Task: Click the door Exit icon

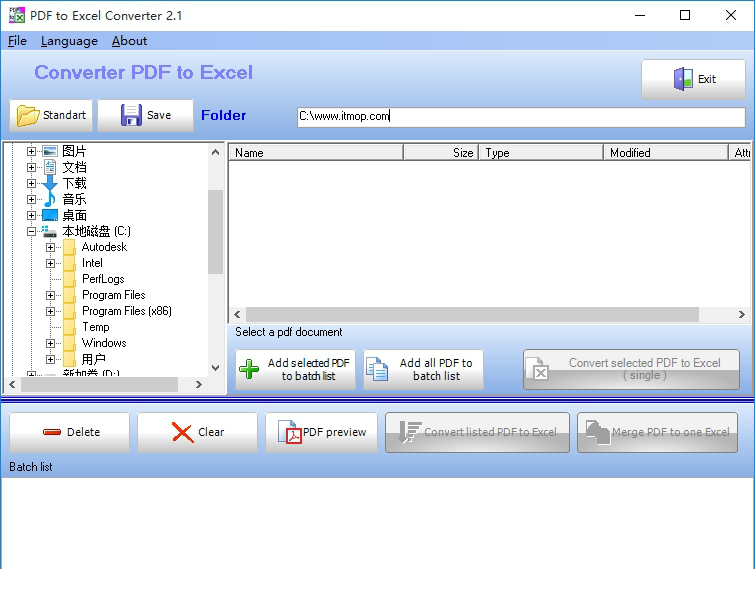Action: [x=683, y=79]
